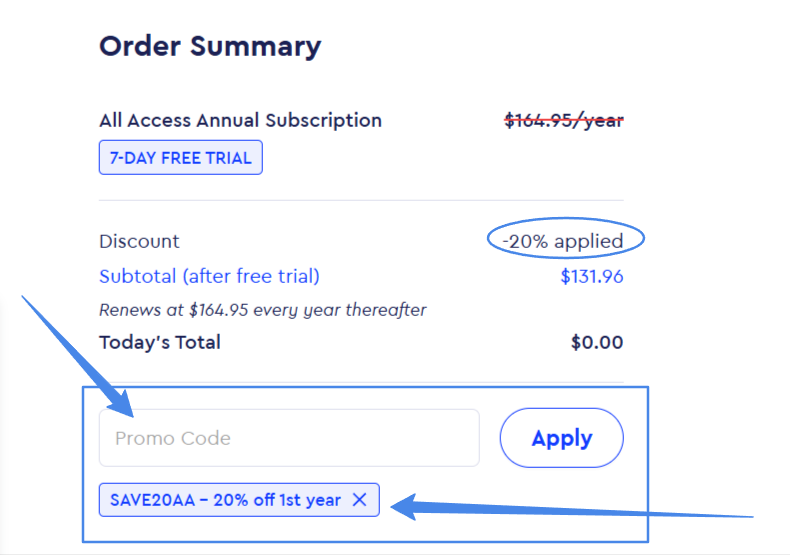This screenshot has width=790, height=555.
Task: Click the tail of the long horizontal arrow
Action: click(750, 516)
